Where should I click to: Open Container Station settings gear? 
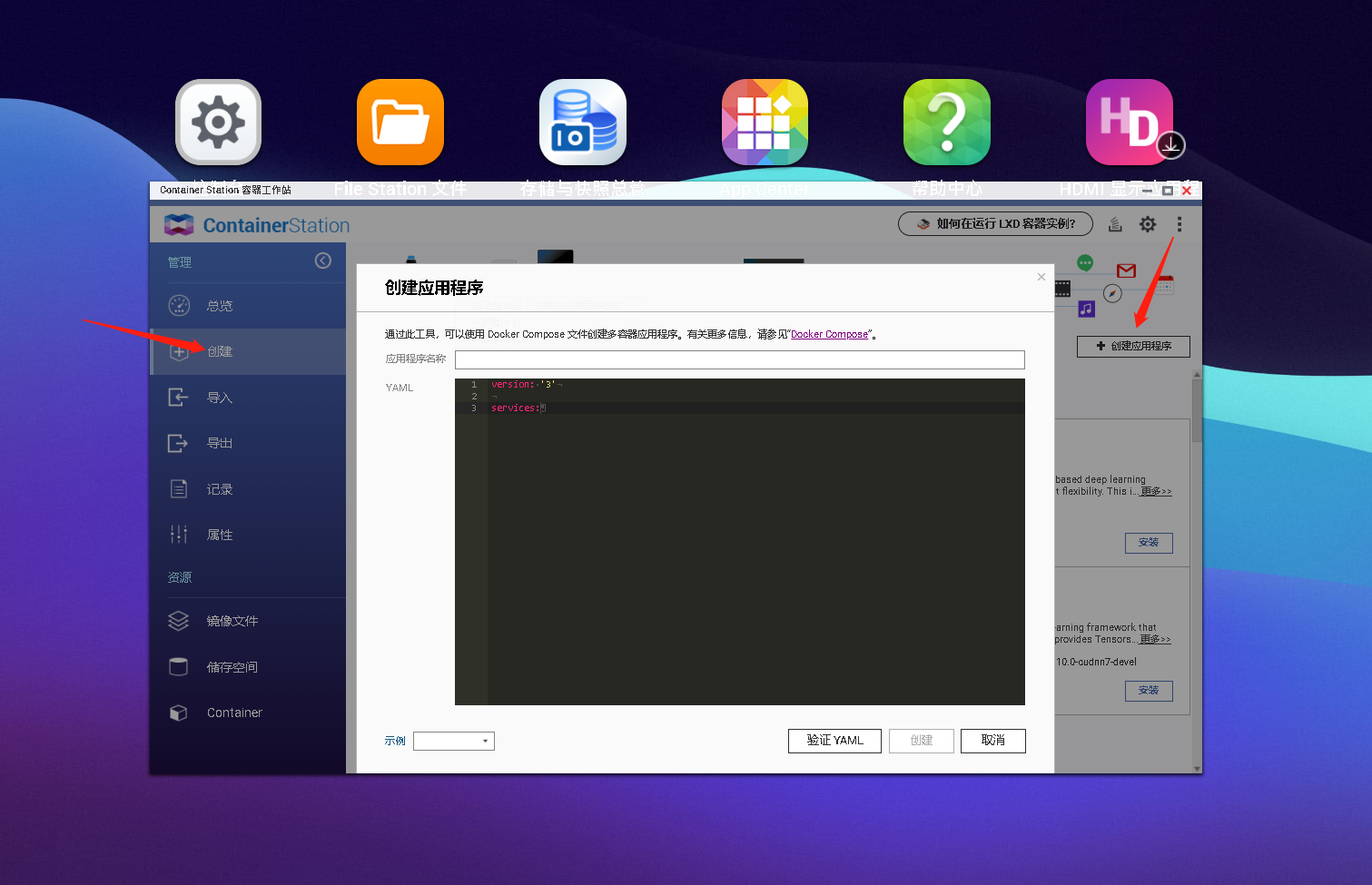pyautogui.click(x=1148, y=224)
